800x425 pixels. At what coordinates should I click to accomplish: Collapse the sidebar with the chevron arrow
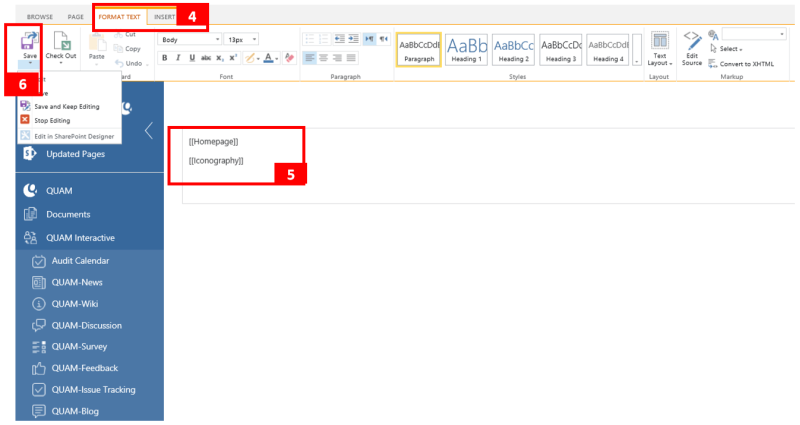pyautogui.click(x=148, y=131)
